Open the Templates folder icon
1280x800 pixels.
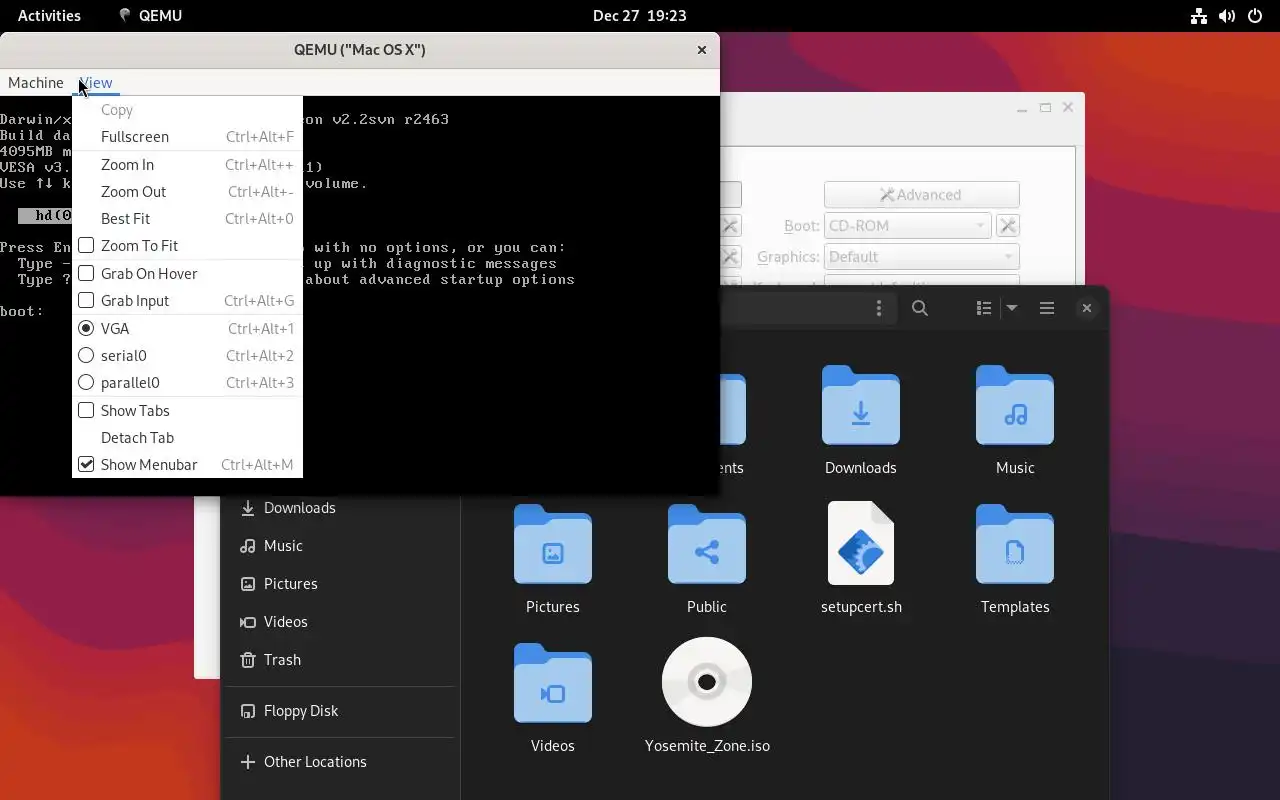point(1015,544)
